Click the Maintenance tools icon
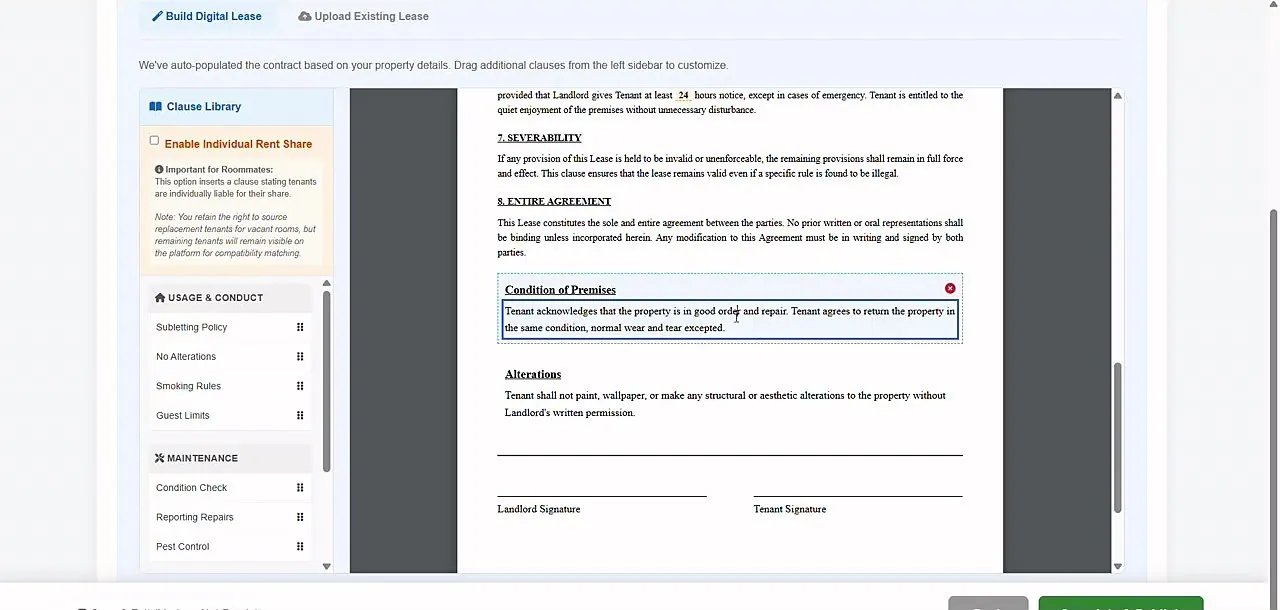1280x610 pixels. pyautogui.click(x=159, y=458)
